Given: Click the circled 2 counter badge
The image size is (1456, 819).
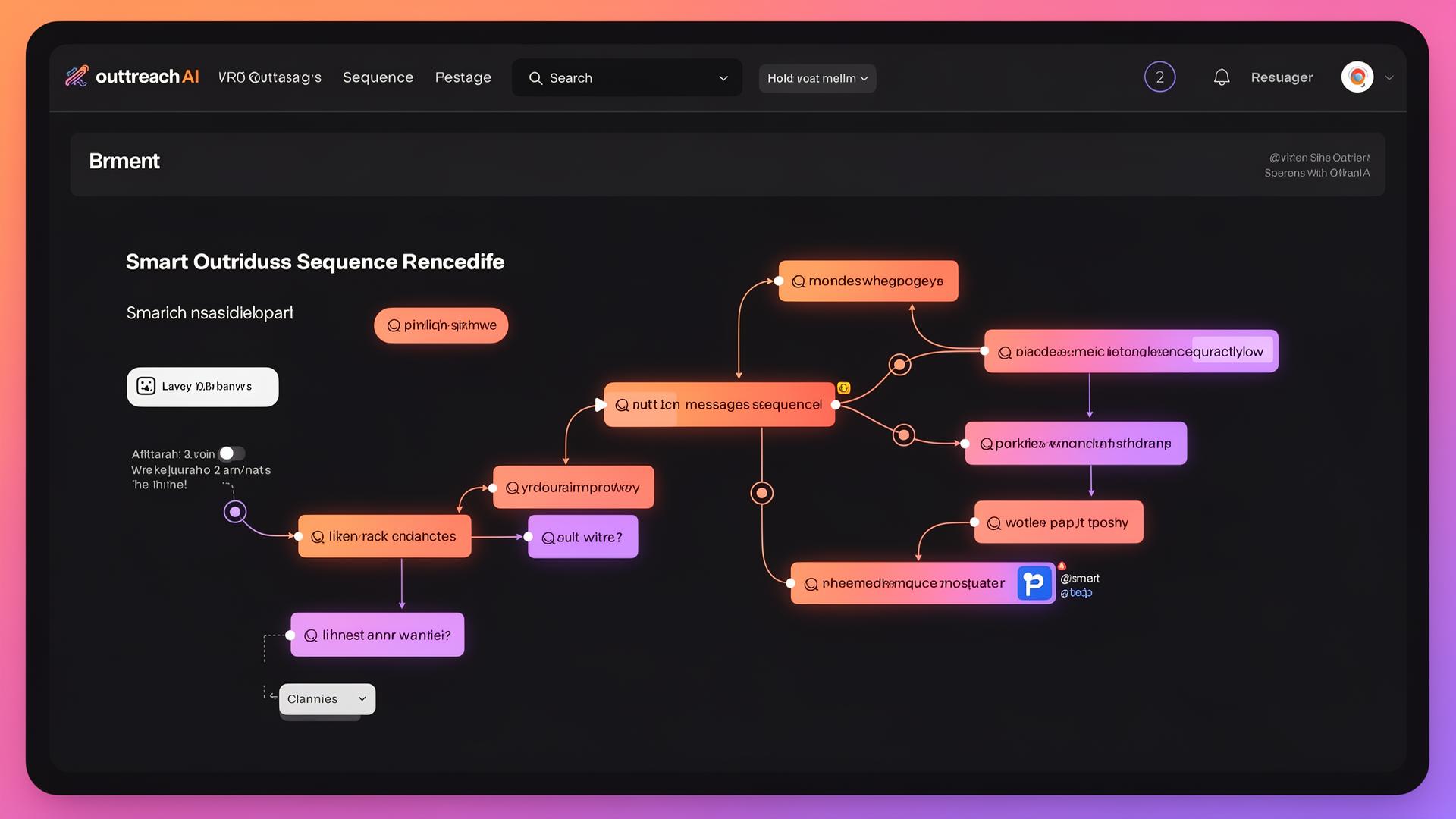Looking at the screenshot, I should pyautogui.click(x=1159, y=77).
